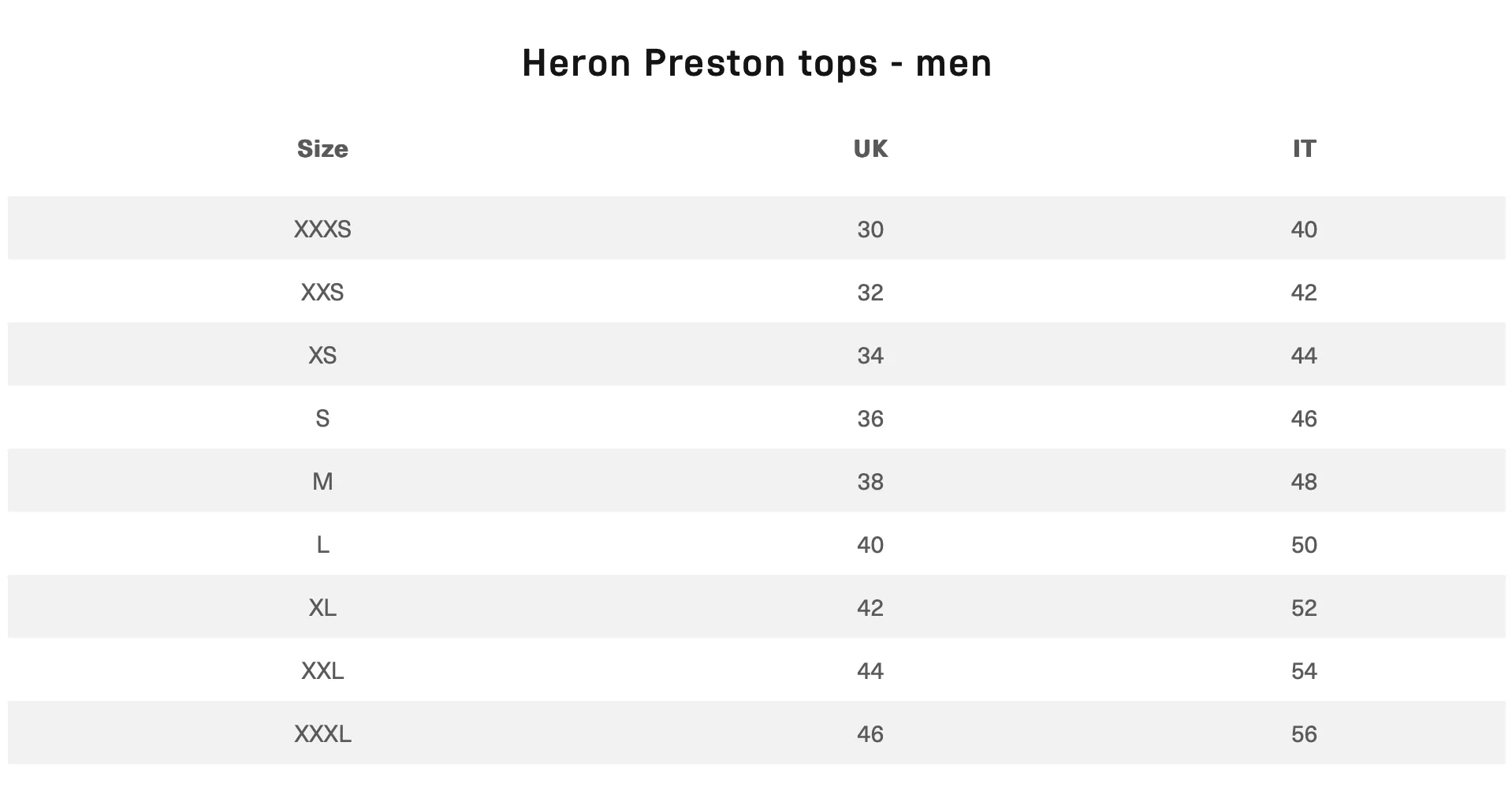Click the L size cell
1512x787 pixels.
click(322, 545)
